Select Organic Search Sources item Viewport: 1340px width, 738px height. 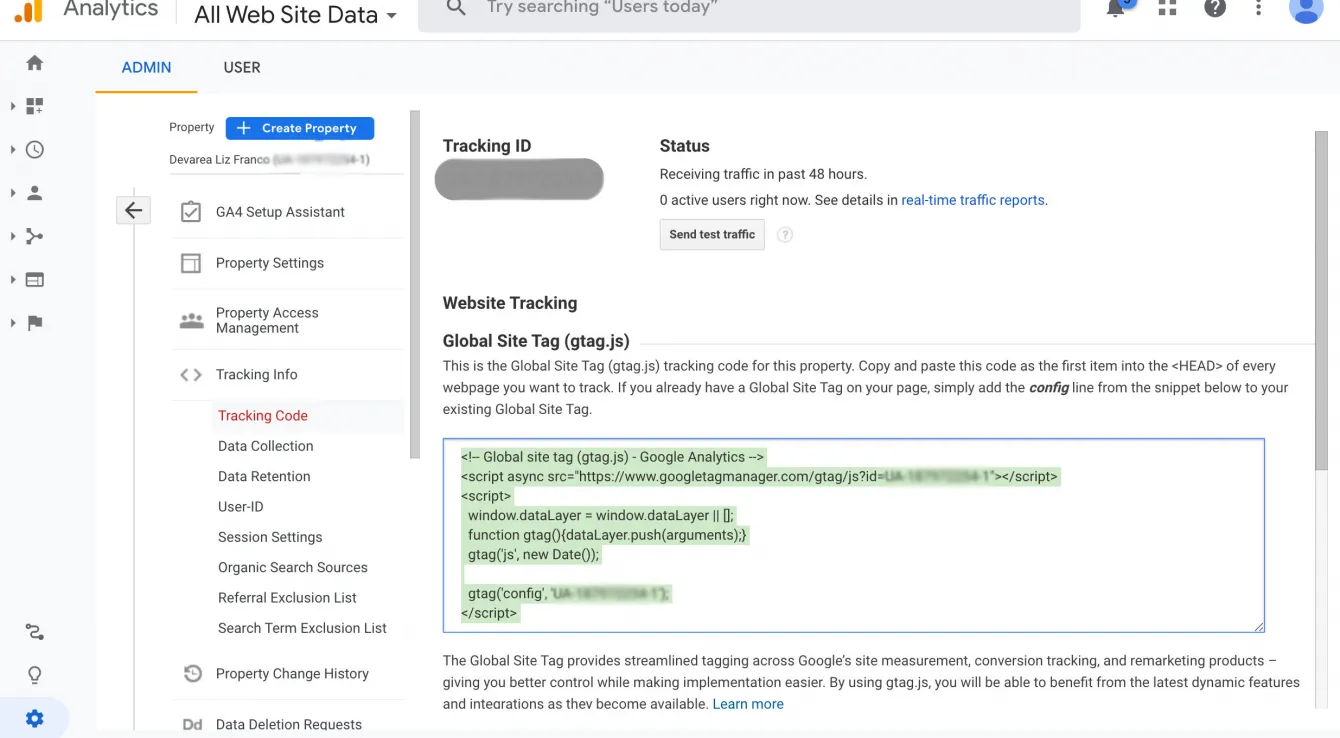pyautogui.click(x=293, y=567)
